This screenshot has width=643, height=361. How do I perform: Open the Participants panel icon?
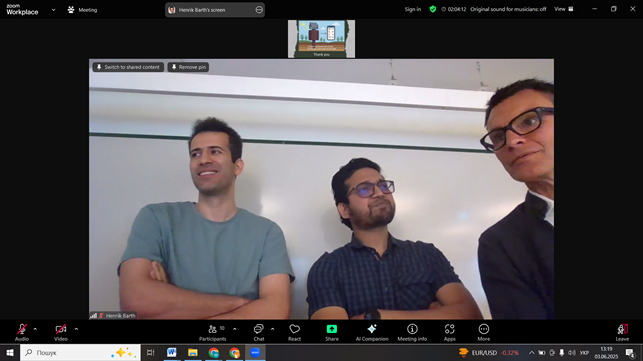(x=212, y=329)
